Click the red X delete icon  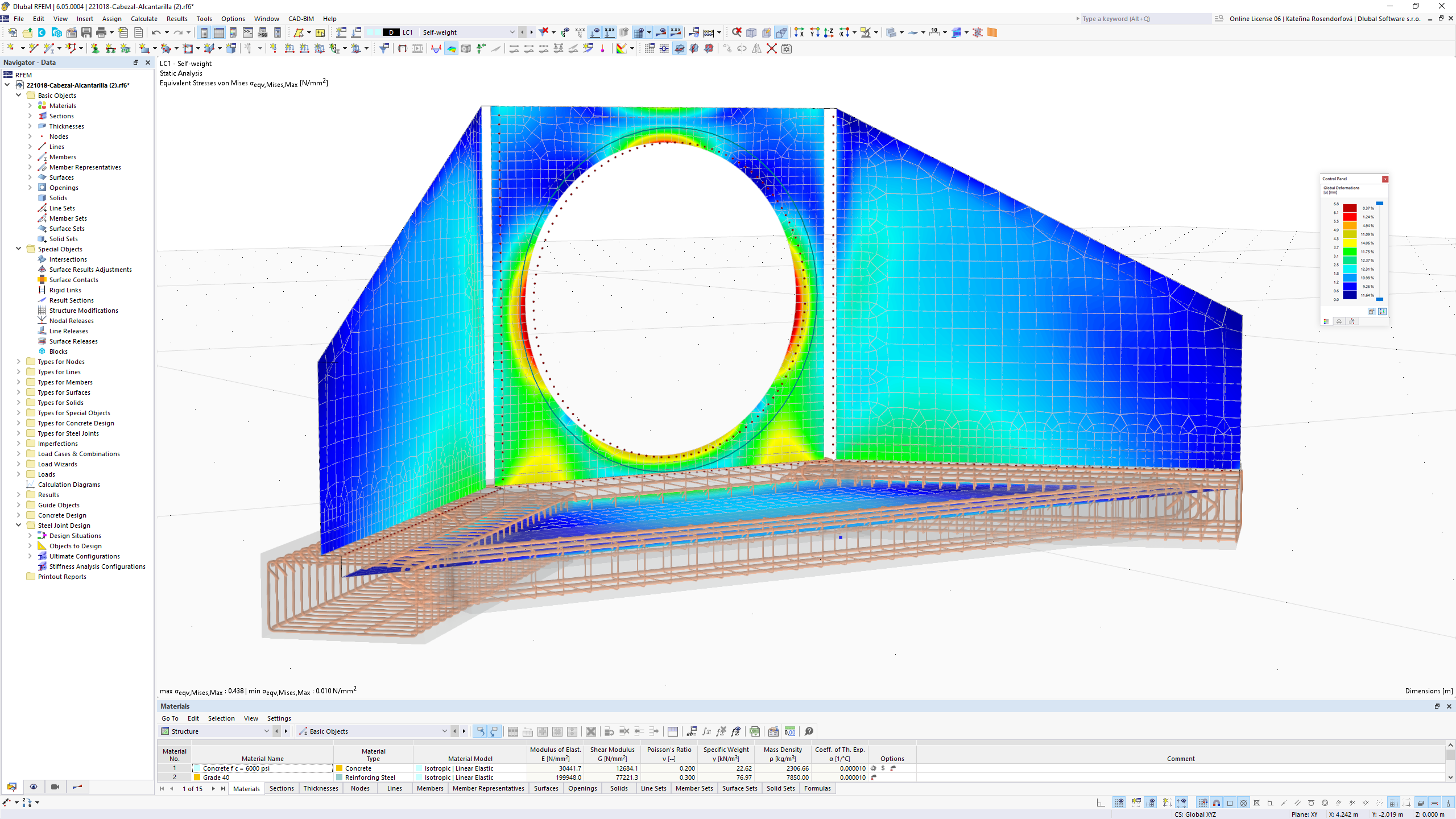pos(771,48)
